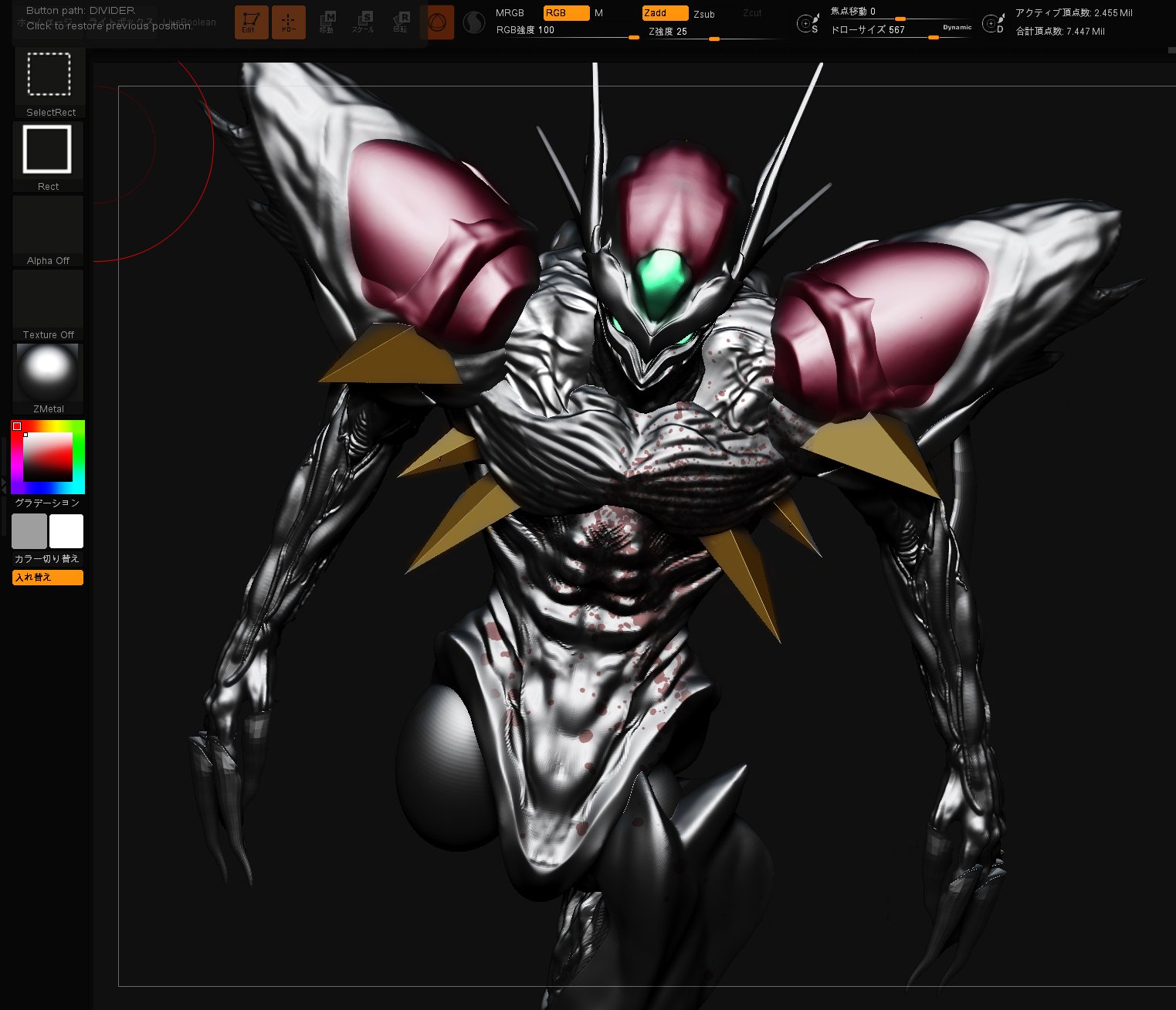The width and height of the screenshot is (1176, 1010).
Task: Activate the Edit mode button
Action: tap(251, 23)
